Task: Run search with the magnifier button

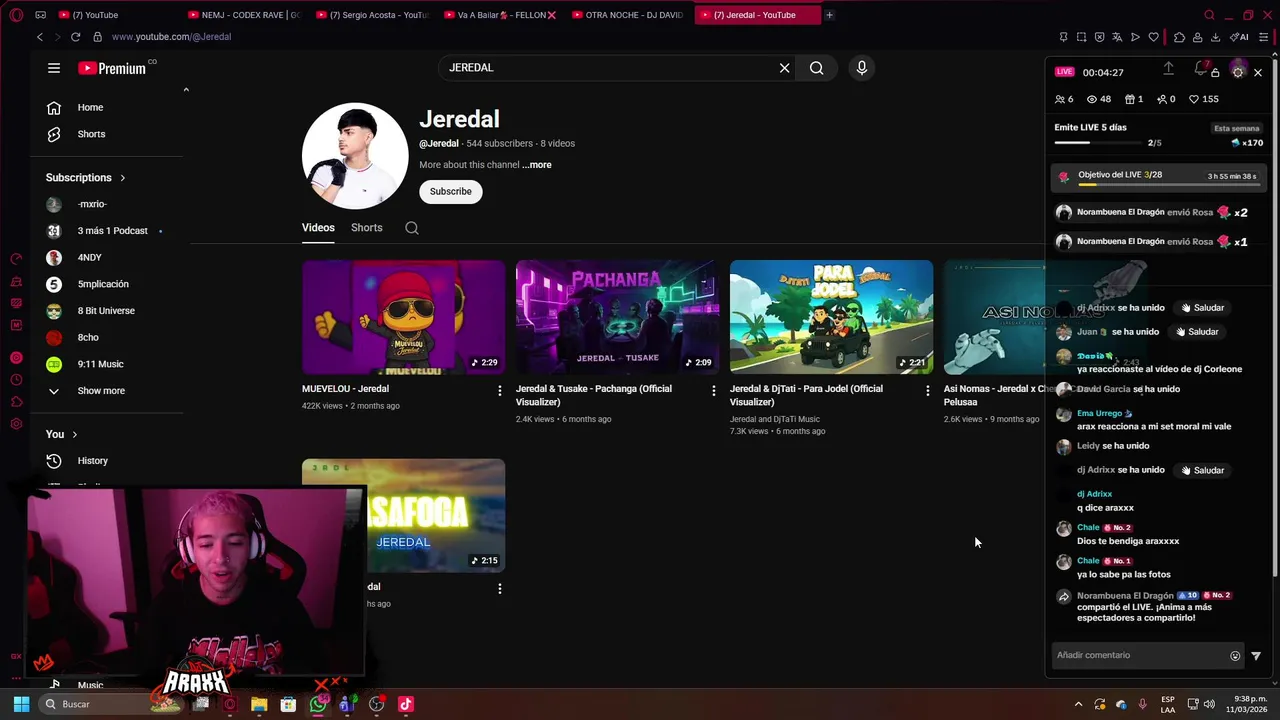Action: pyautogui.click(x=817, y=68)
